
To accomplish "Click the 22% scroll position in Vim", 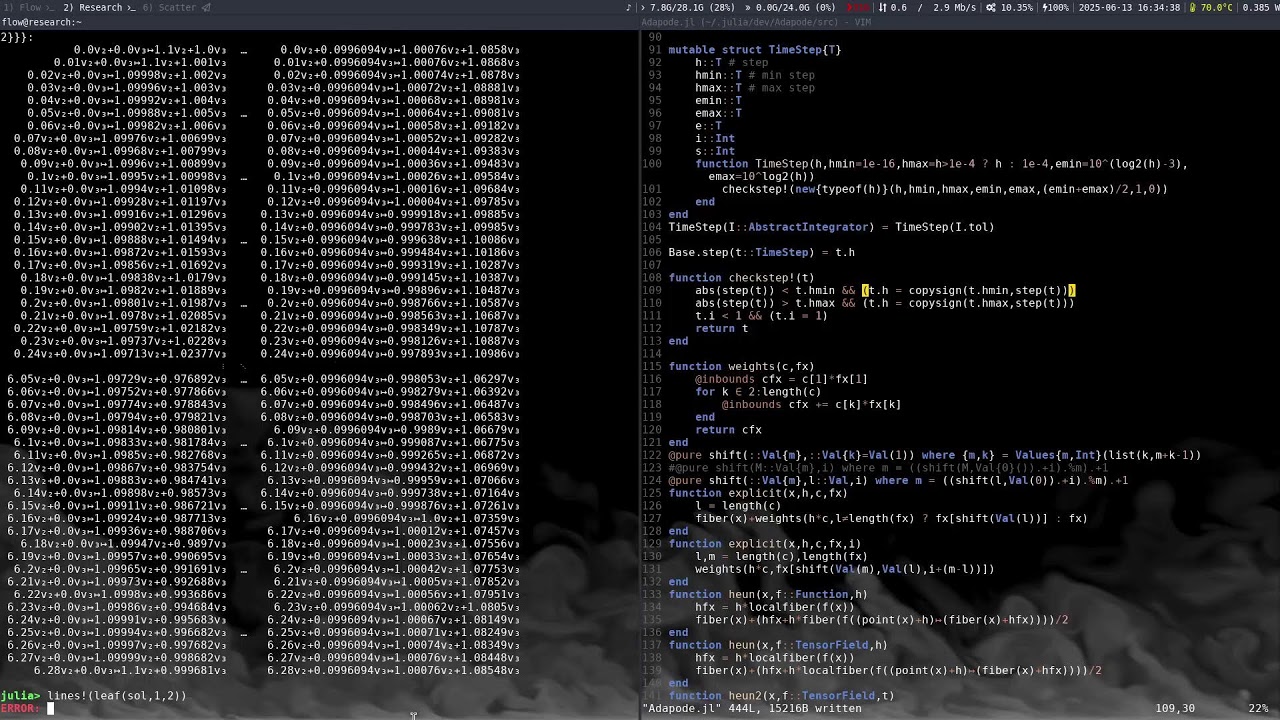I will (x=1258, y=708).
